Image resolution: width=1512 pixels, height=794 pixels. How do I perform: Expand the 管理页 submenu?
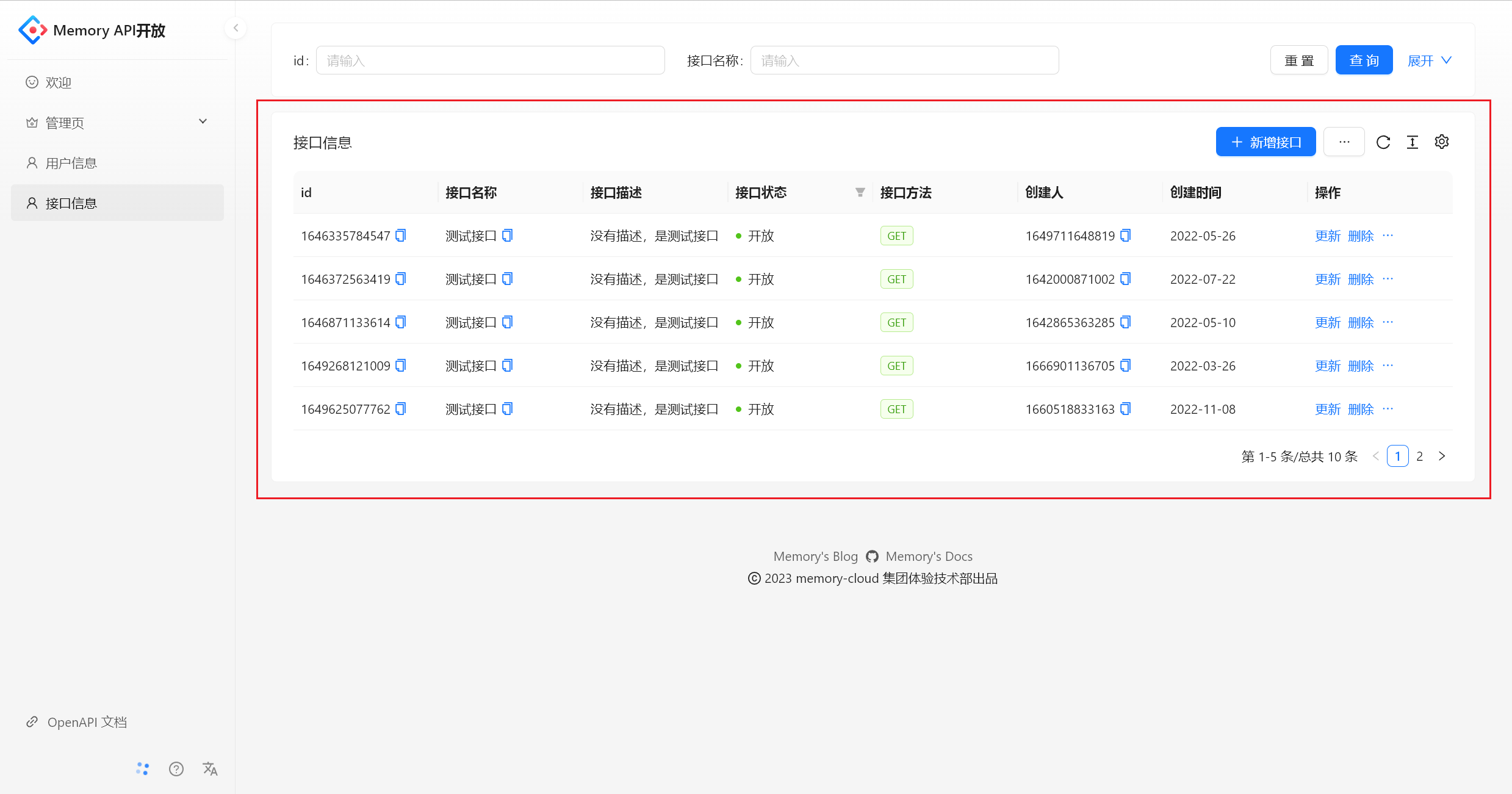coord(117,123)
